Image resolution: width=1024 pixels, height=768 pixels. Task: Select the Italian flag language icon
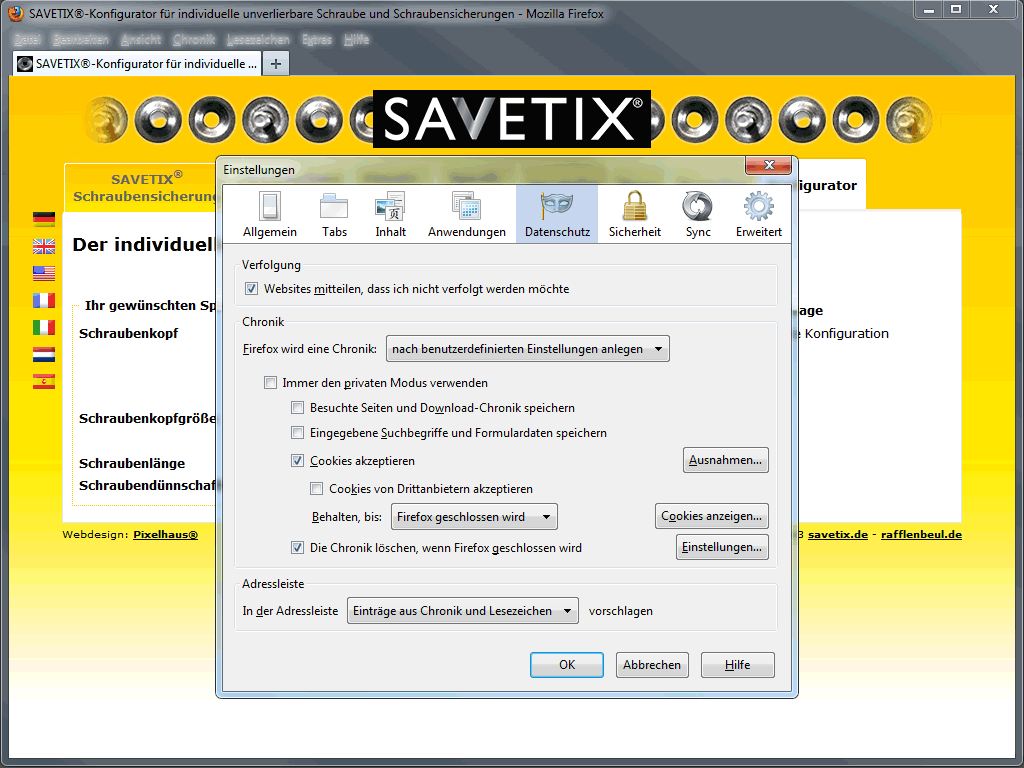click(44, 327)
